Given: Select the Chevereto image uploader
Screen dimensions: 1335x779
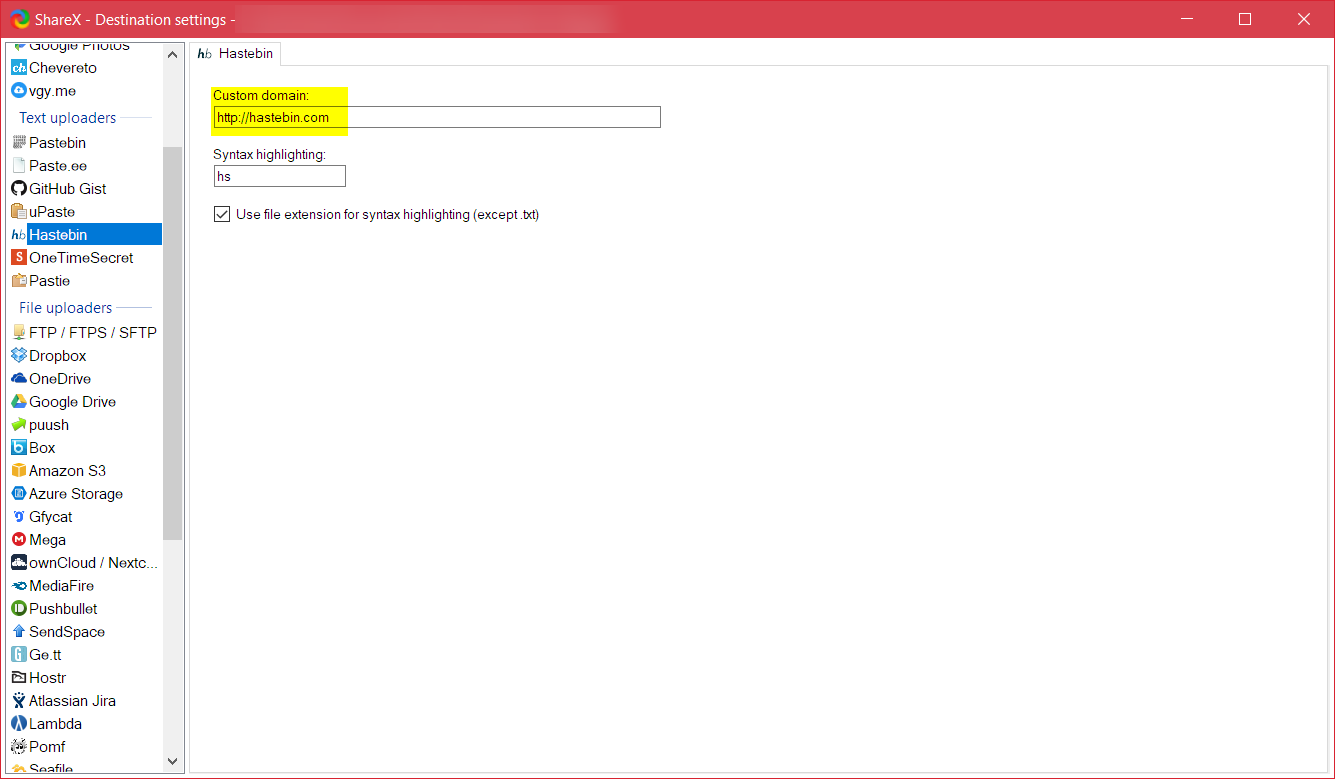Looking at the screenshot, I should pos(61,67).
